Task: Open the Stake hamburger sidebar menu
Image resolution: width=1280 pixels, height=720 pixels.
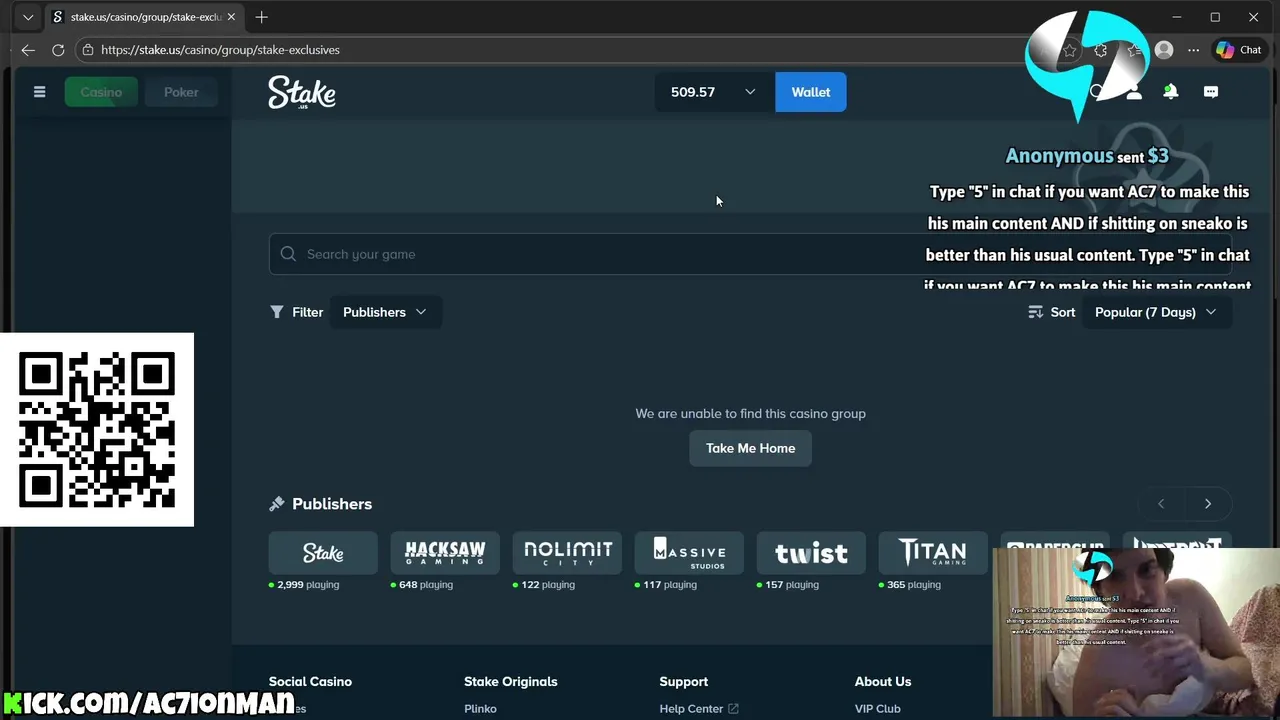Action: coord(39,92)
